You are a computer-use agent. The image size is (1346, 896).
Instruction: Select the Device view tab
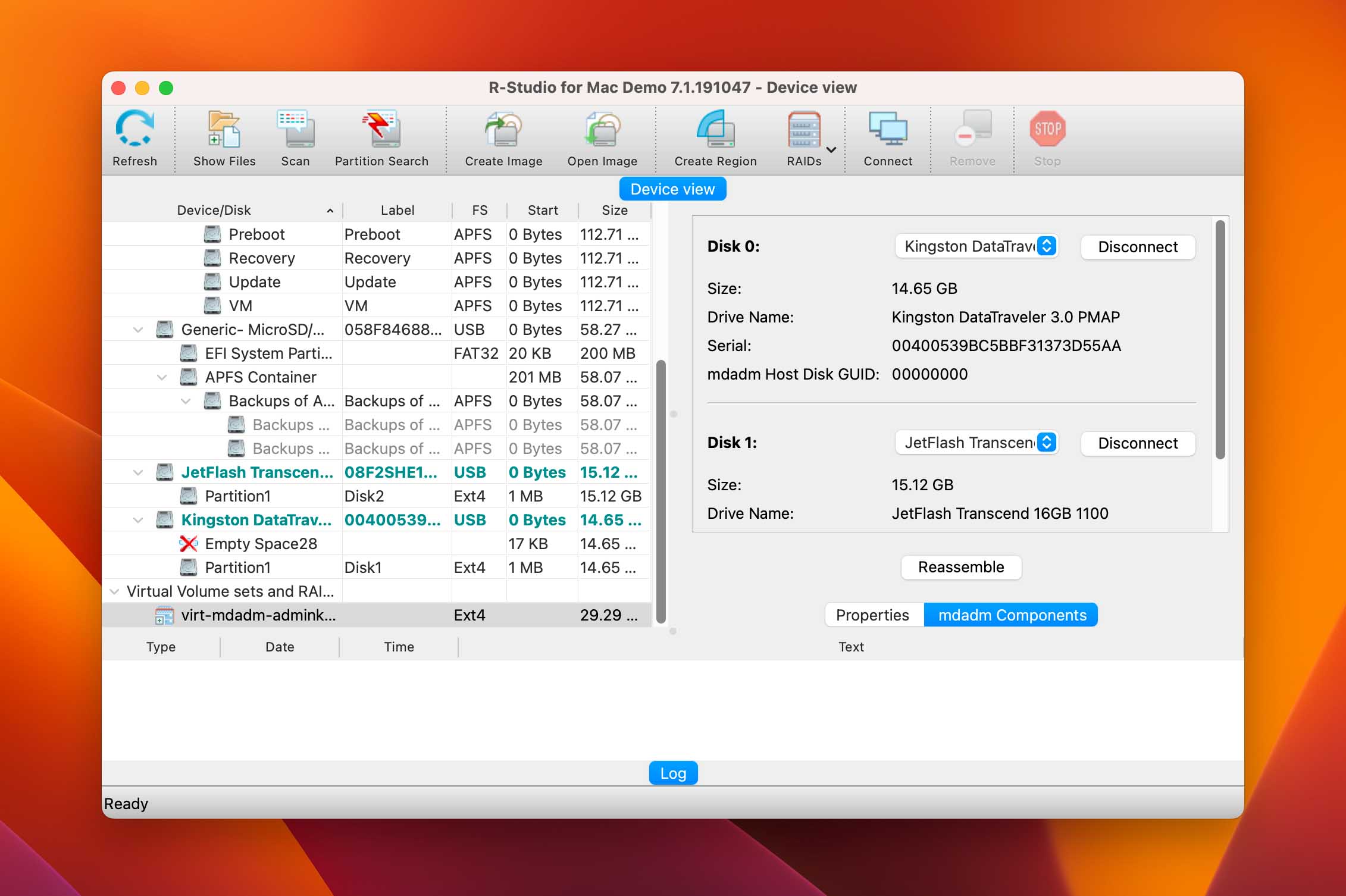[672, 189]
